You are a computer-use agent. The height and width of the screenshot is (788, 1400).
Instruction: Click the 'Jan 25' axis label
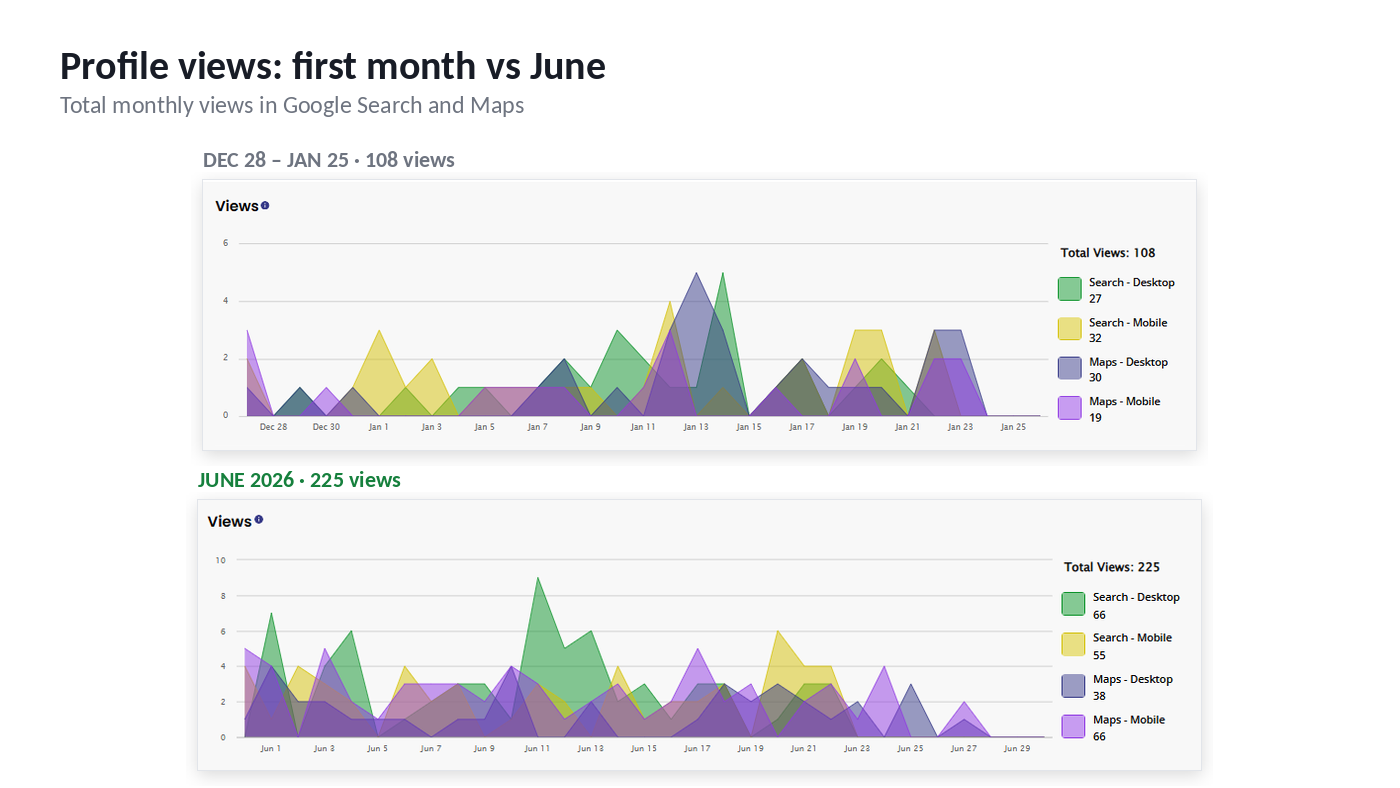point(1013,427)
